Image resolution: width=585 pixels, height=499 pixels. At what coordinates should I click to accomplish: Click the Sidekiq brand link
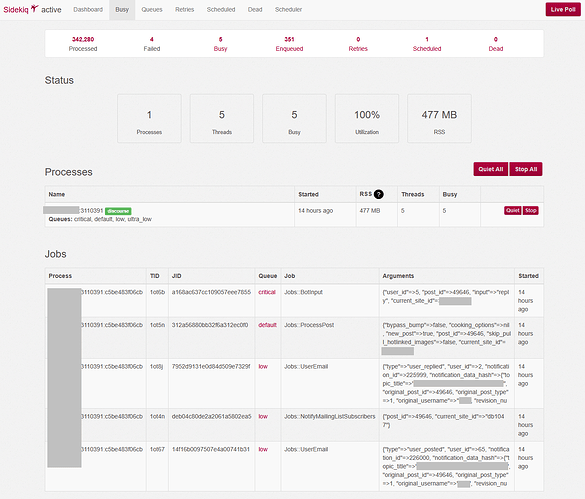tap(16, 10)
